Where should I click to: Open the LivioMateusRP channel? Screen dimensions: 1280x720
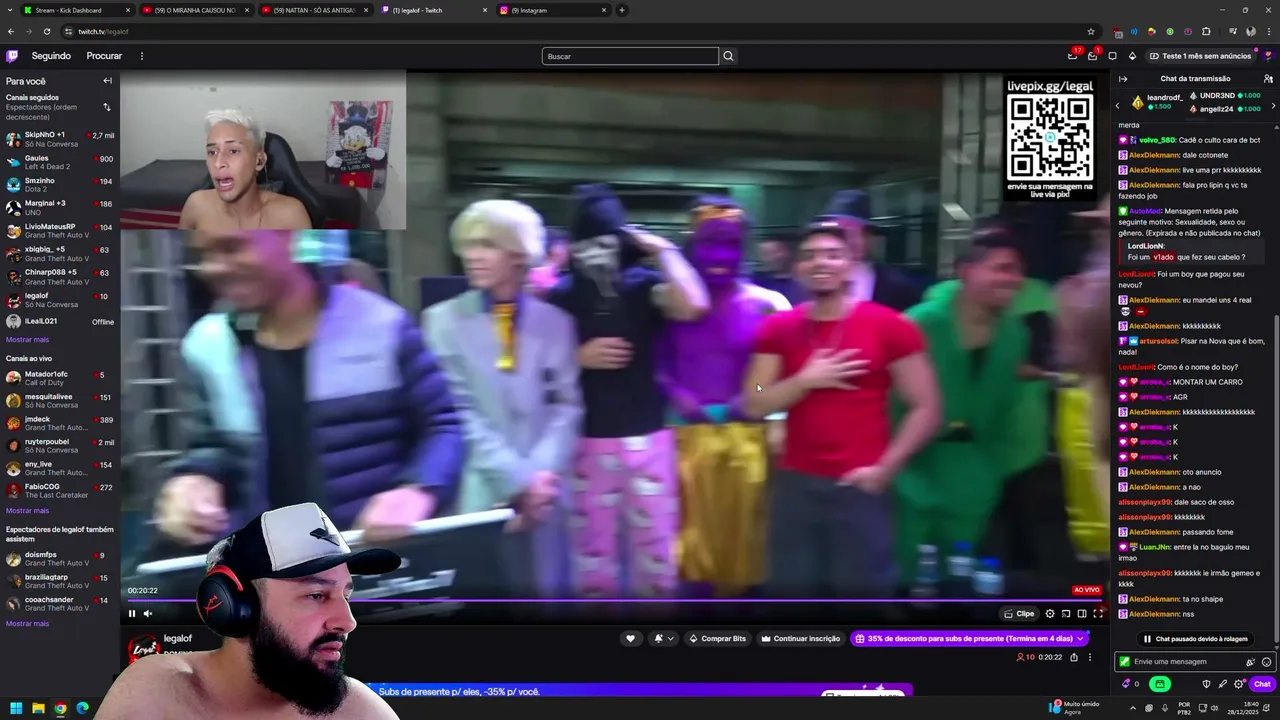(x=60, y=231)
